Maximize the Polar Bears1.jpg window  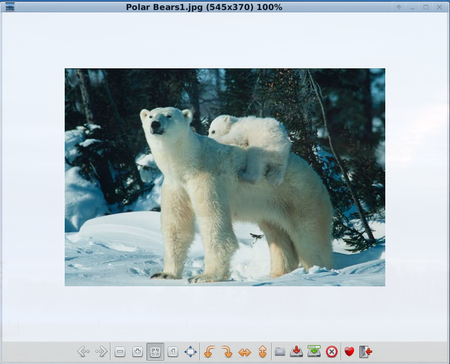(426, 7)
